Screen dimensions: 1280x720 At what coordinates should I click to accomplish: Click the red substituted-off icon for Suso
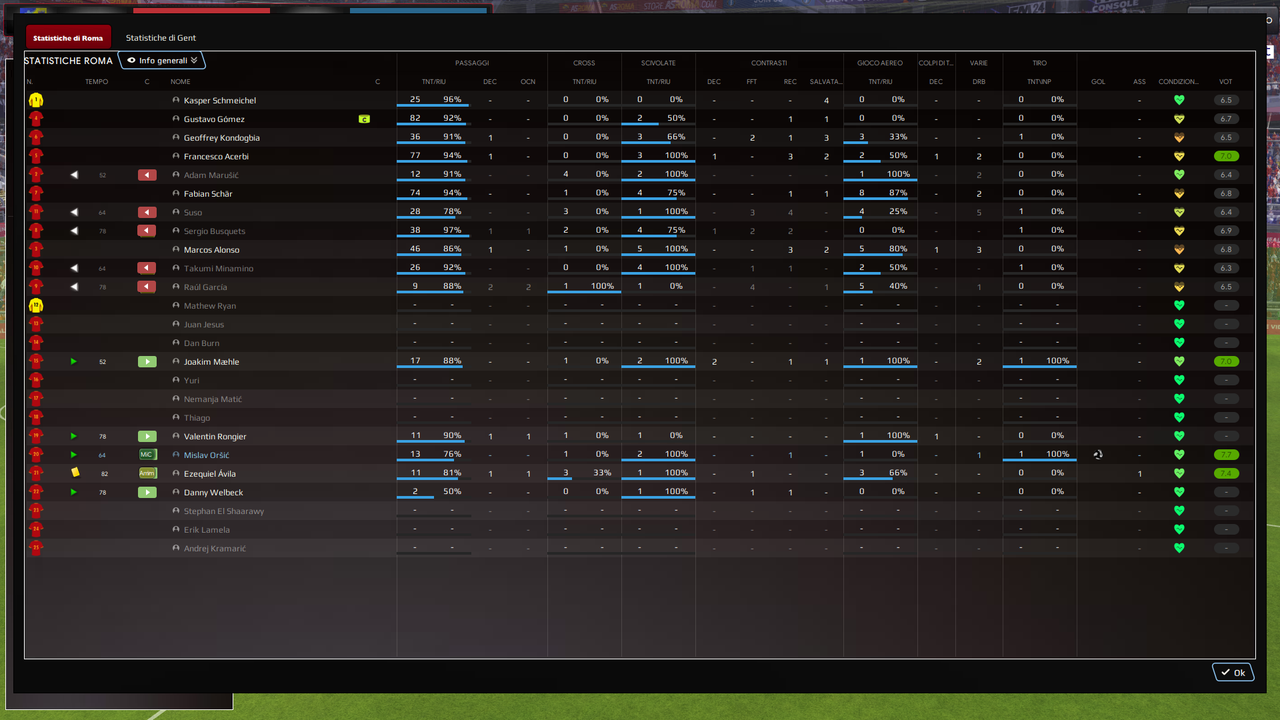point(147,212)
